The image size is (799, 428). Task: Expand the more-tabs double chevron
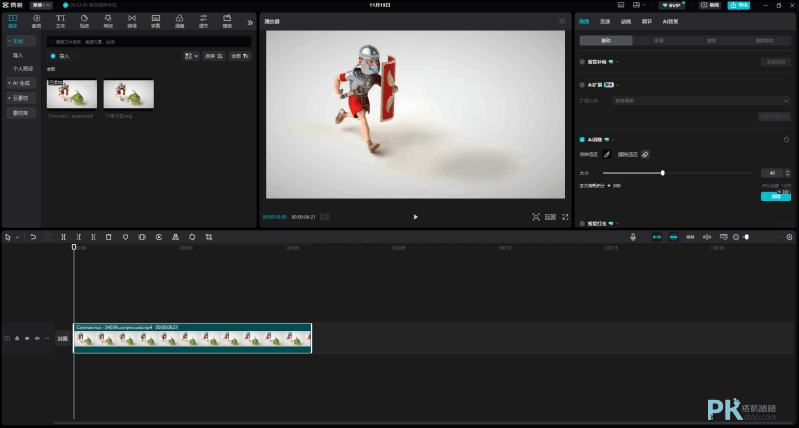pyautogui.click(x=250, y=22)
